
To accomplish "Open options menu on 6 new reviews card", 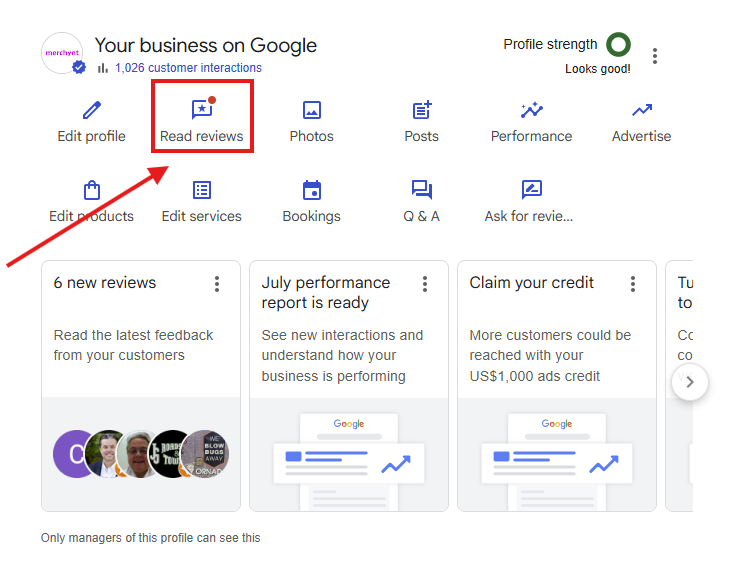I will coord(217,284).
